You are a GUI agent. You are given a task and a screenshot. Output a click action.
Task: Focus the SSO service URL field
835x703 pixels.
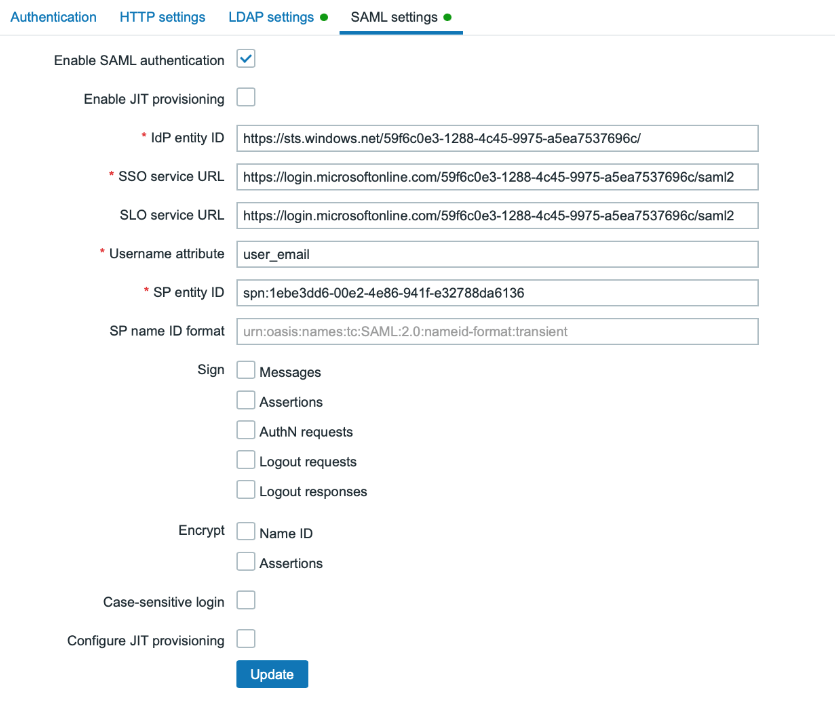(x=497, y=177)
